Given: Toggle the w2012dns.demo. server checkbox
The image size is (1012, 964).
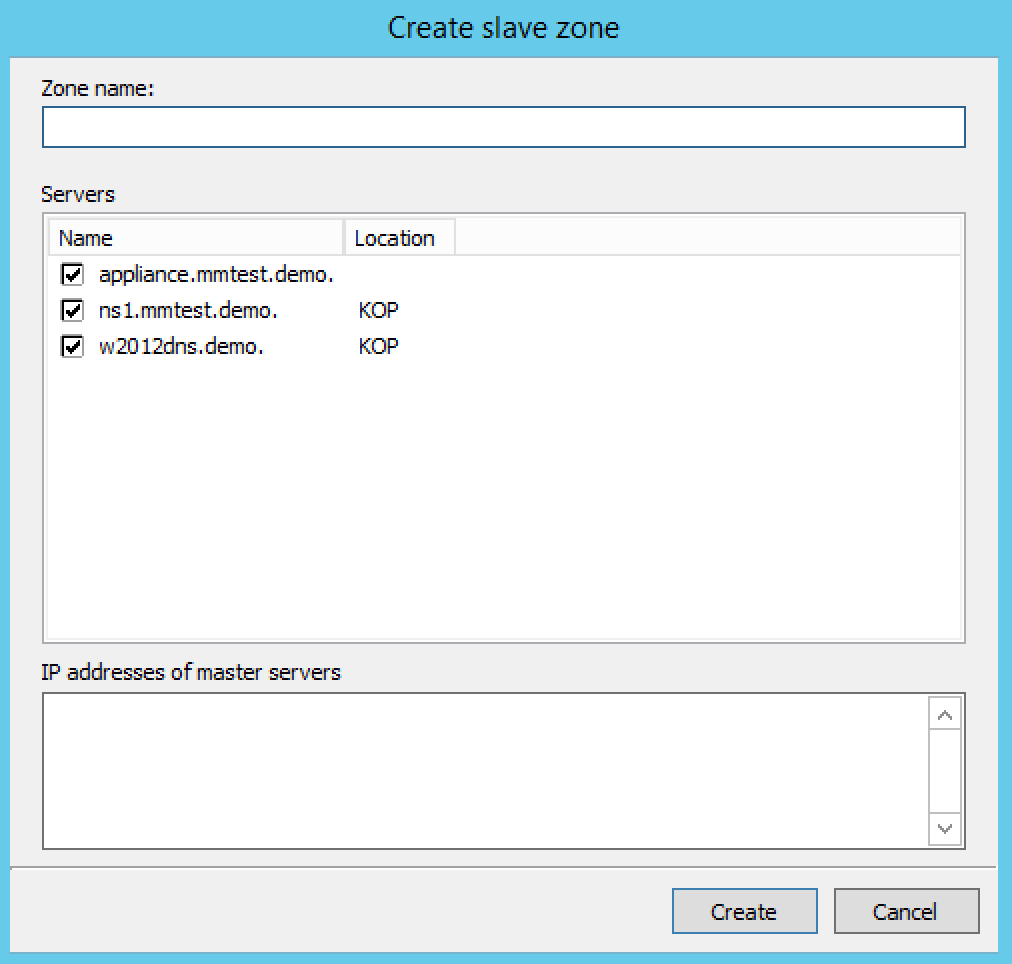Looking at the screenshot, I should tap(72, 346).
